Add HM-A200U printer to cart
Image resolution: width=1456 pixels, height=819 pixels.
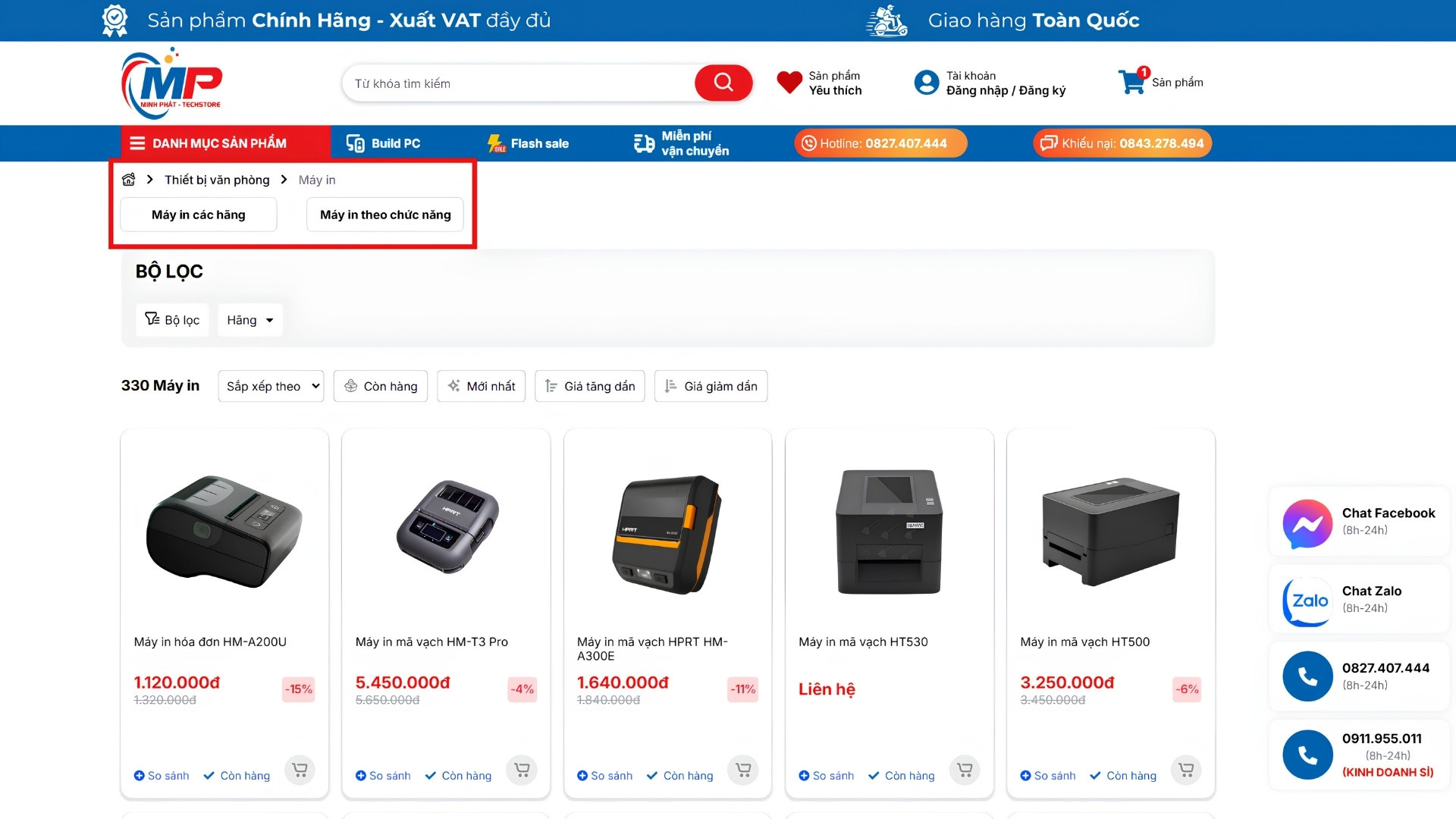coord(300,770)
